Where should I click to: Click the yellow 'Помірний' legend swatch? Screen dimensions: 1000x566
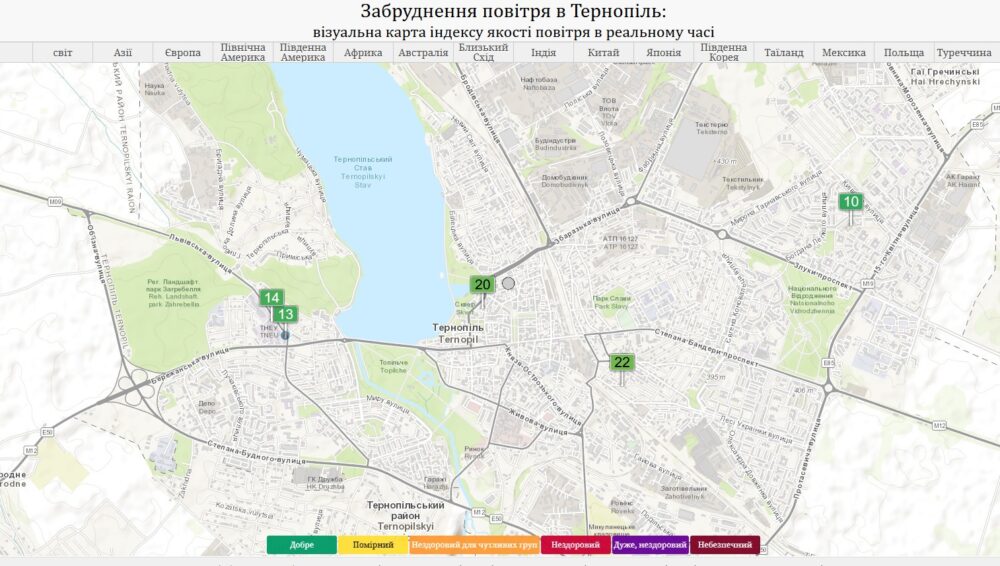(373, 545)
